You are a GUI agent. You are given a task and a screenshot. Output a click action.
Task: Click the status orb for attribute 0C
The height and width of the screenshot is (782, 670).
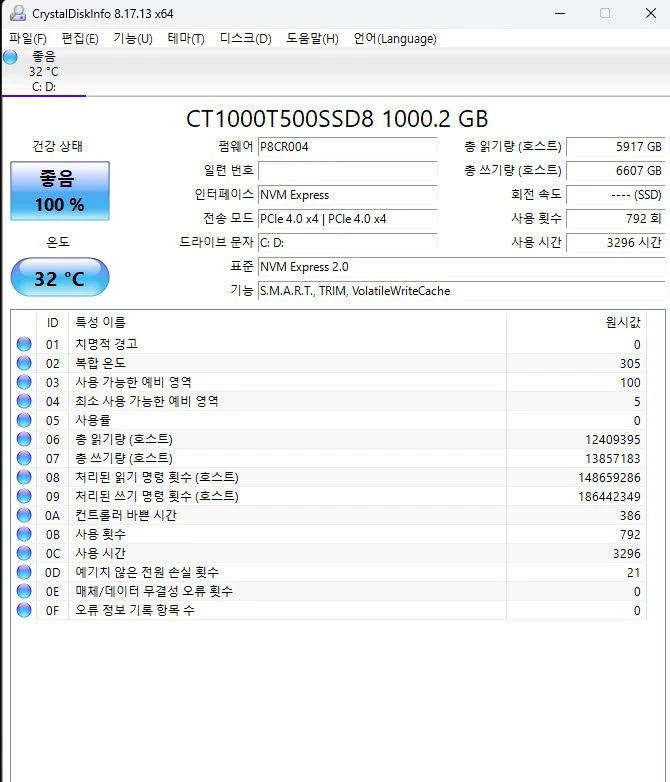(24, 553)
